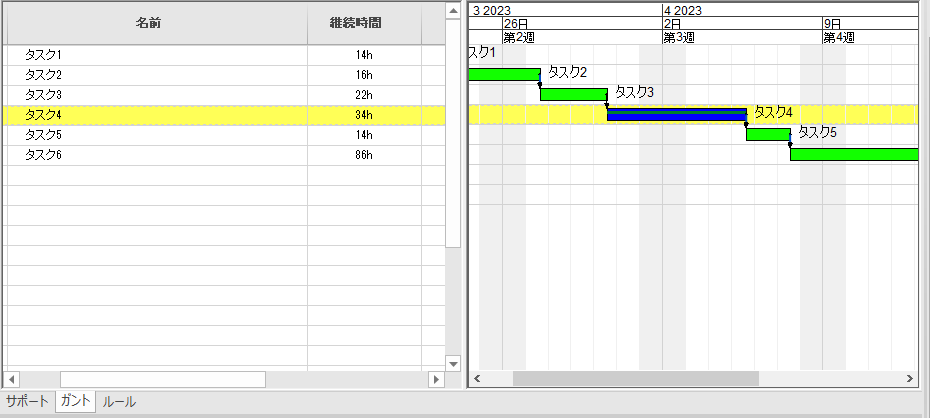The height and width of the screenshot is (418, 930).
Task: Click the タスク3 label in the chart
Action: (634, 92)
